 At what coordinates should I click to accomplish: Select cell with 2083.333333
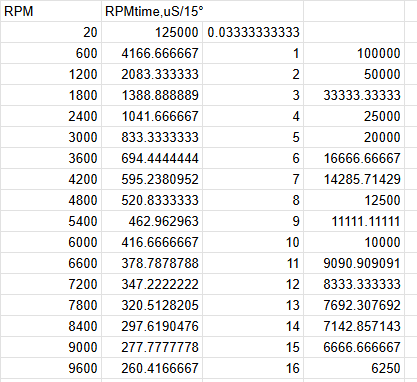(x=152, y=74)
